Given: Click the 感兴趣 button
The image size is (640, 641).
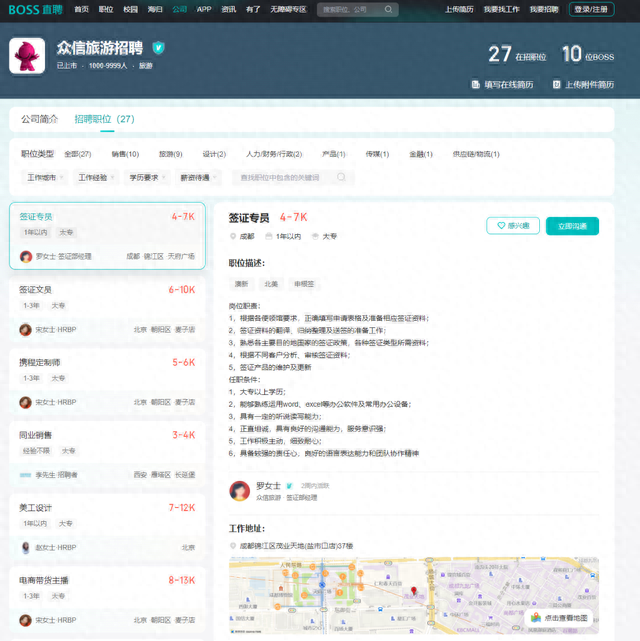Looking at the screenshot, I should coord(513,226).
